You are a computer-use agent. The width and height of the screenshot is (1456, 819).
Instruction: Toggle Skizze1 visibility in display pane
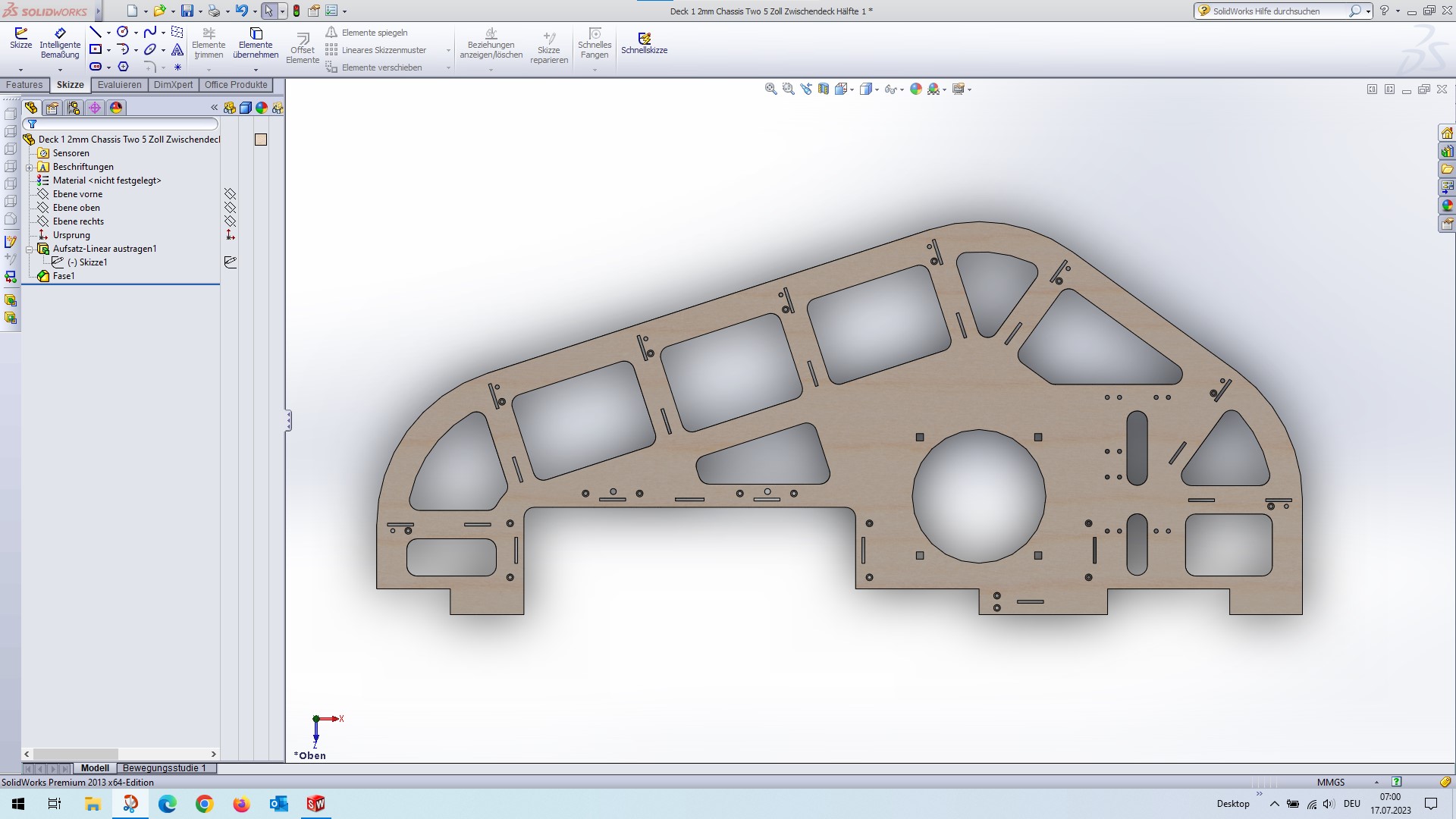pos(231,262)
